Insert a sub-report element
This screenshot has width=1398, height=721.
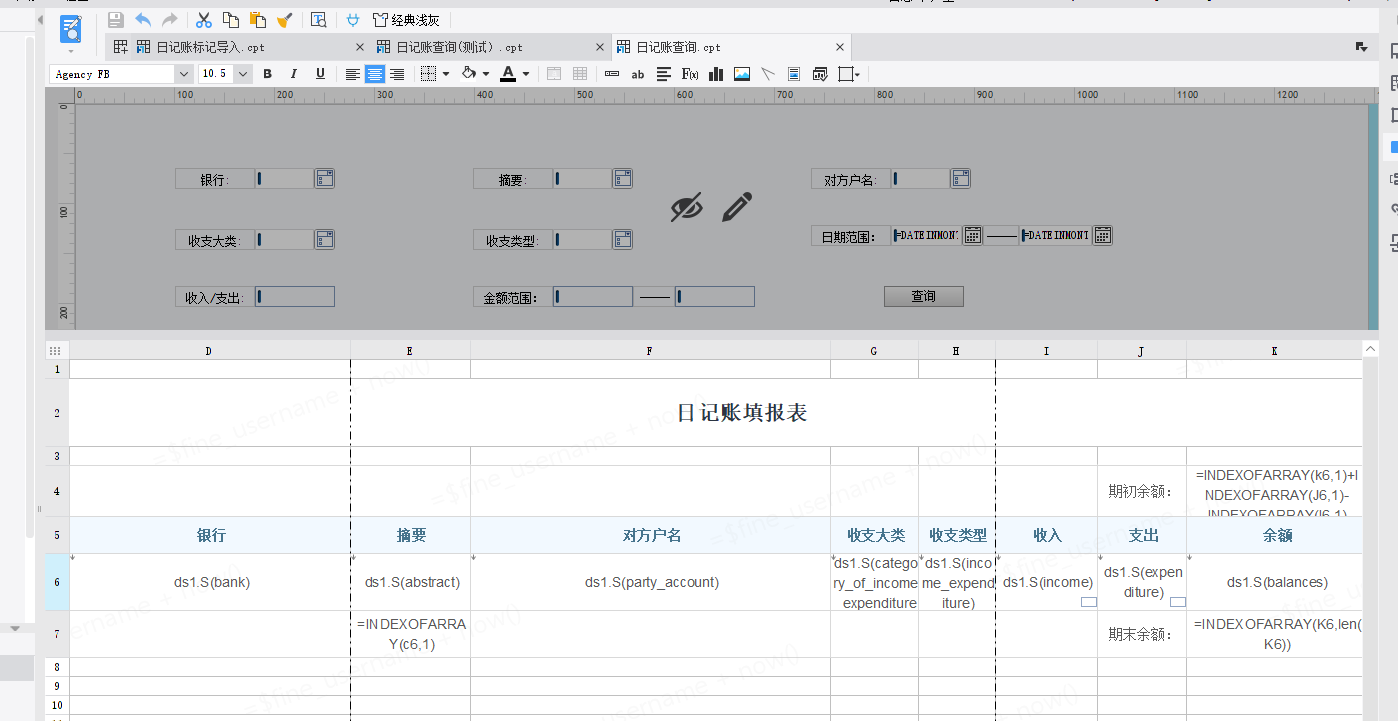pos(794,74)
